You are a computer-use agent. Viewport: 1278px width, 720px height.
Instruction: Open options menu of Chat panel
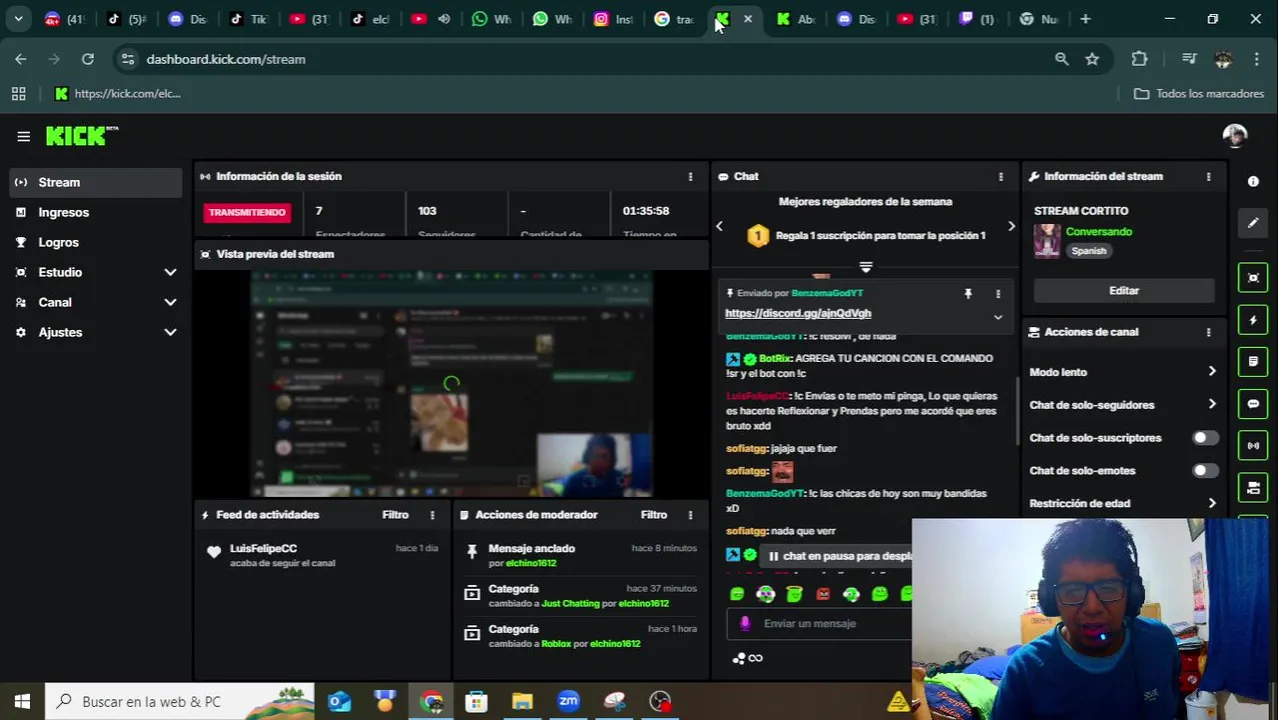click(x=1000, y=176)
